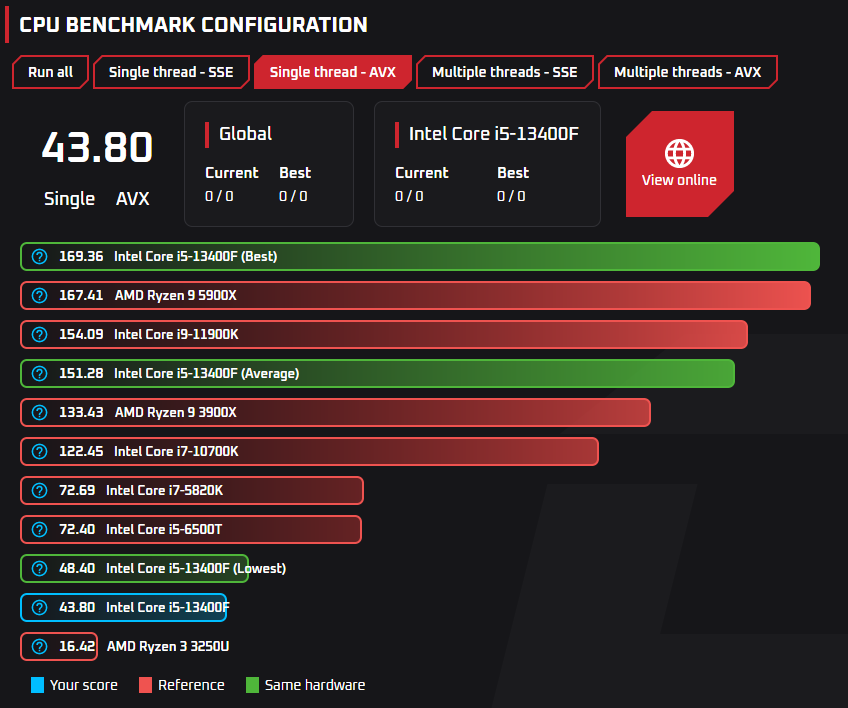Click the Global panel heading
The height and width of the screenshot is (708, 848).
(x=246, y=134)
